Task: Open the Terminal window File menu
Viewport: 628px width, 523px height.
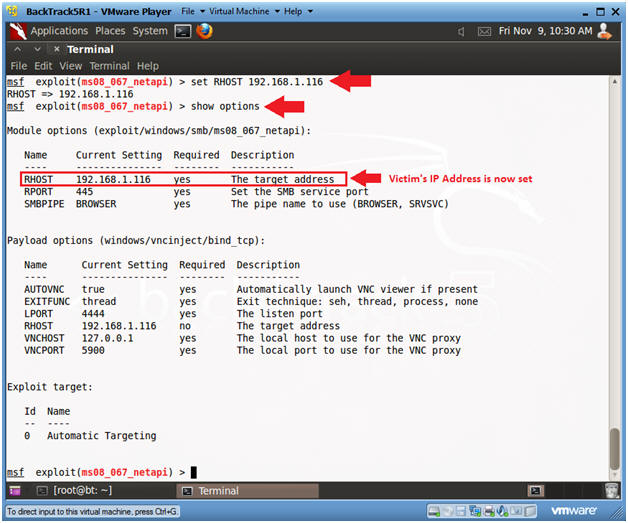Action: (18, 66)
